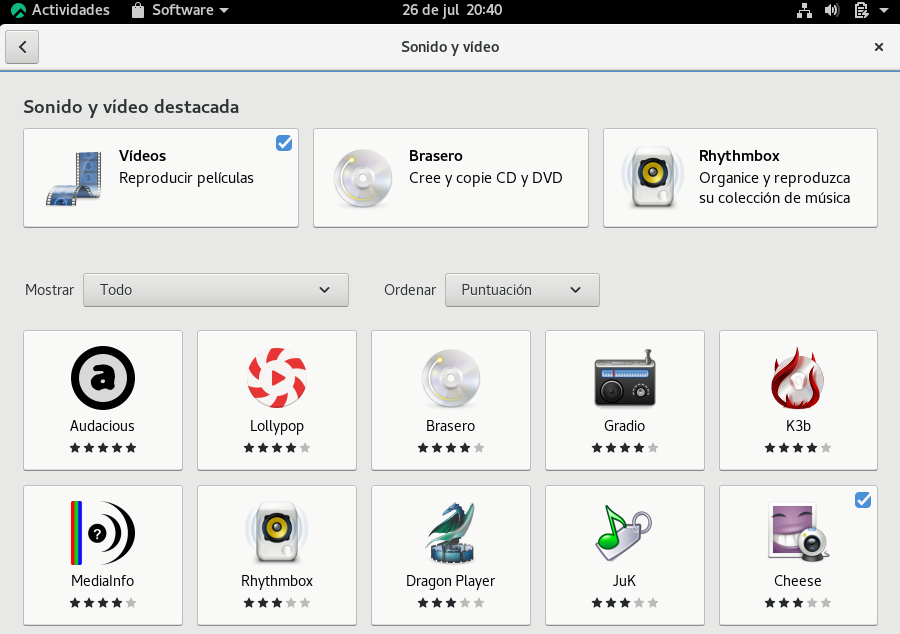This screenshot has width=900, height=634.
Task: Click the featured Brasero disc icon
Action: pyautogui.click(x=363, y=178)
